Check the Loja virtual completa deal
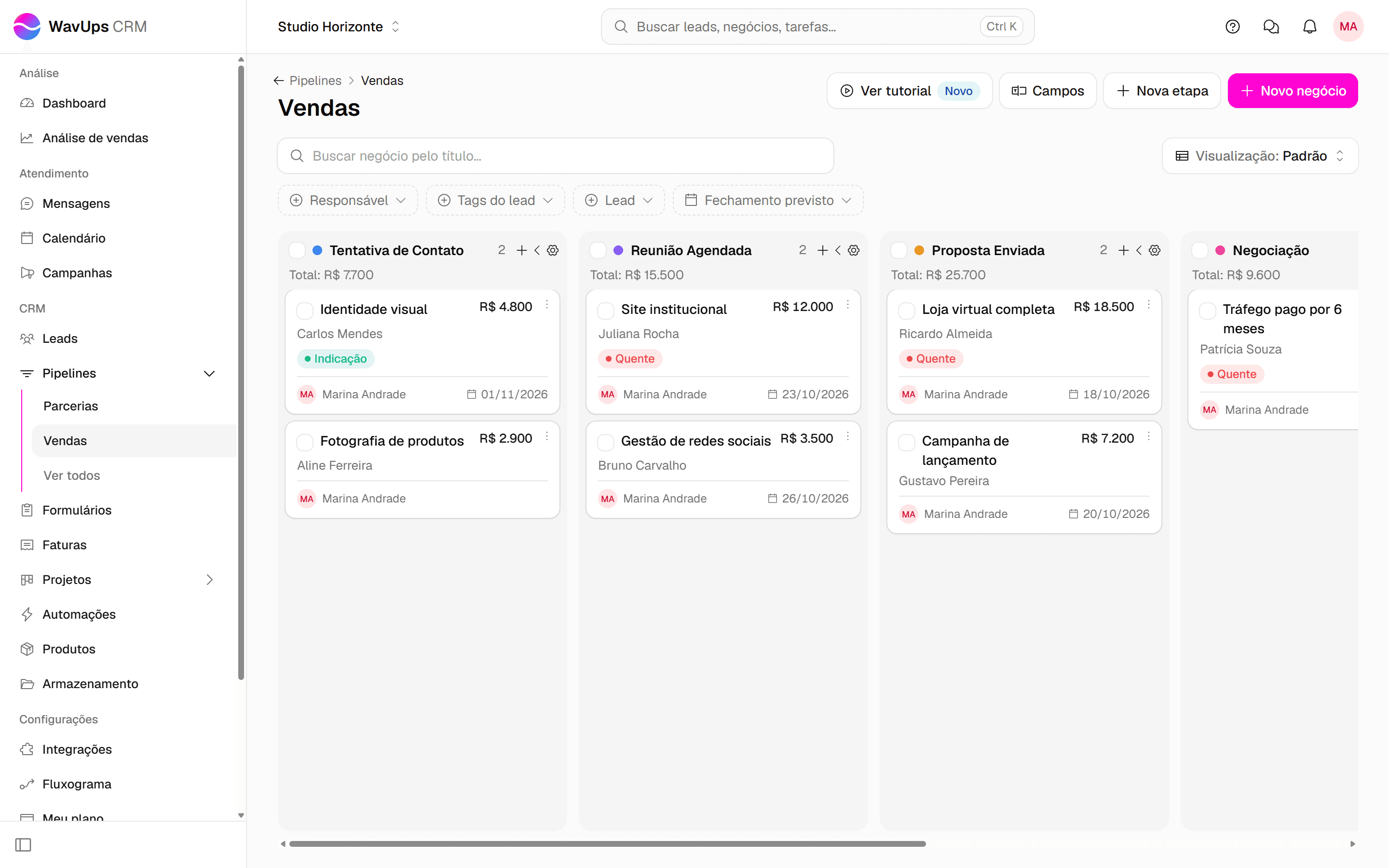 [907, 311]
